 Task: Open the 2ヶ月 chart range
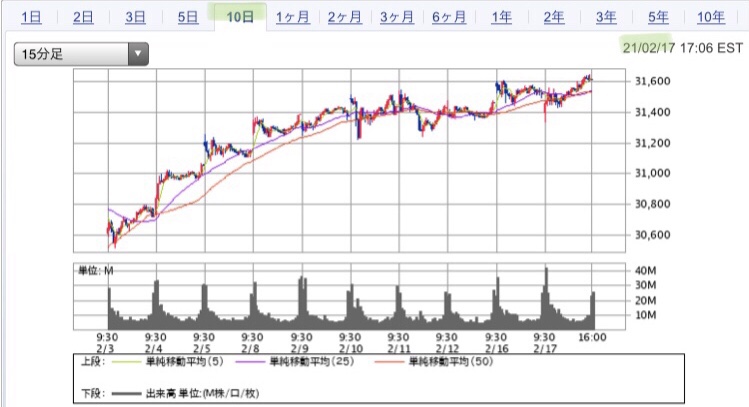pos(344,18)
